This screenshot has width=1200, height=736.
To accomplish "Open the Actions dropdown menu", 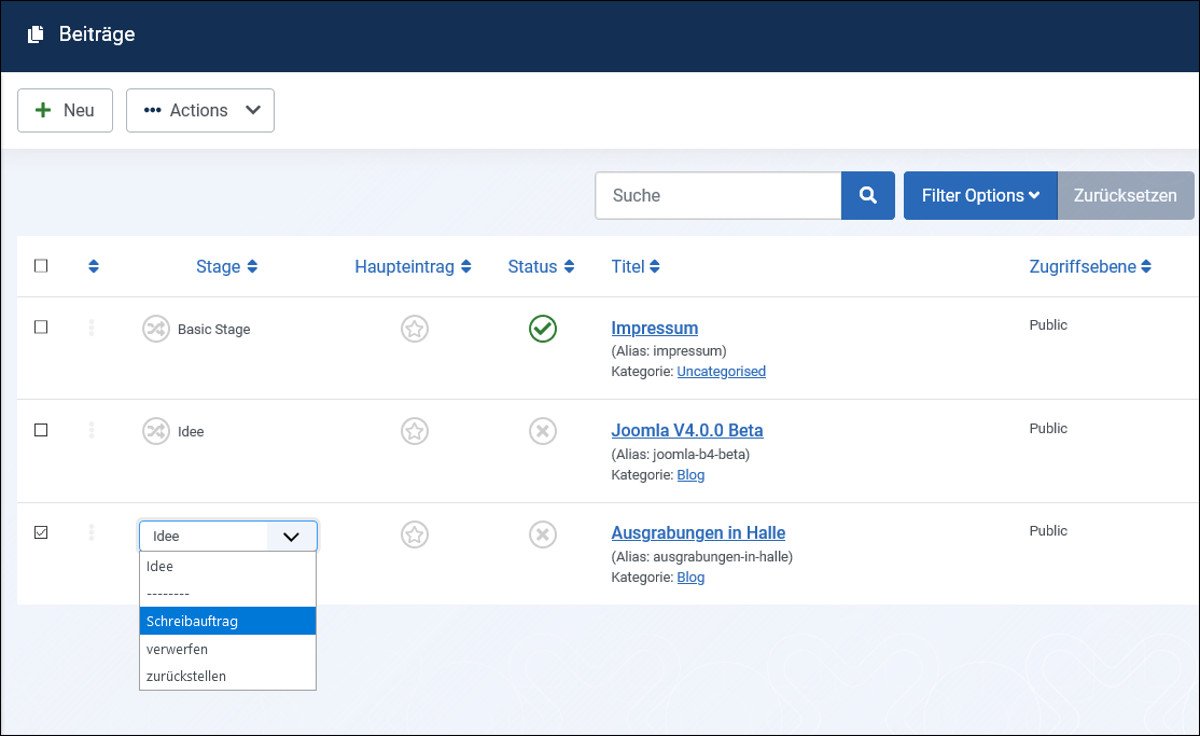I will pos(200,110).
